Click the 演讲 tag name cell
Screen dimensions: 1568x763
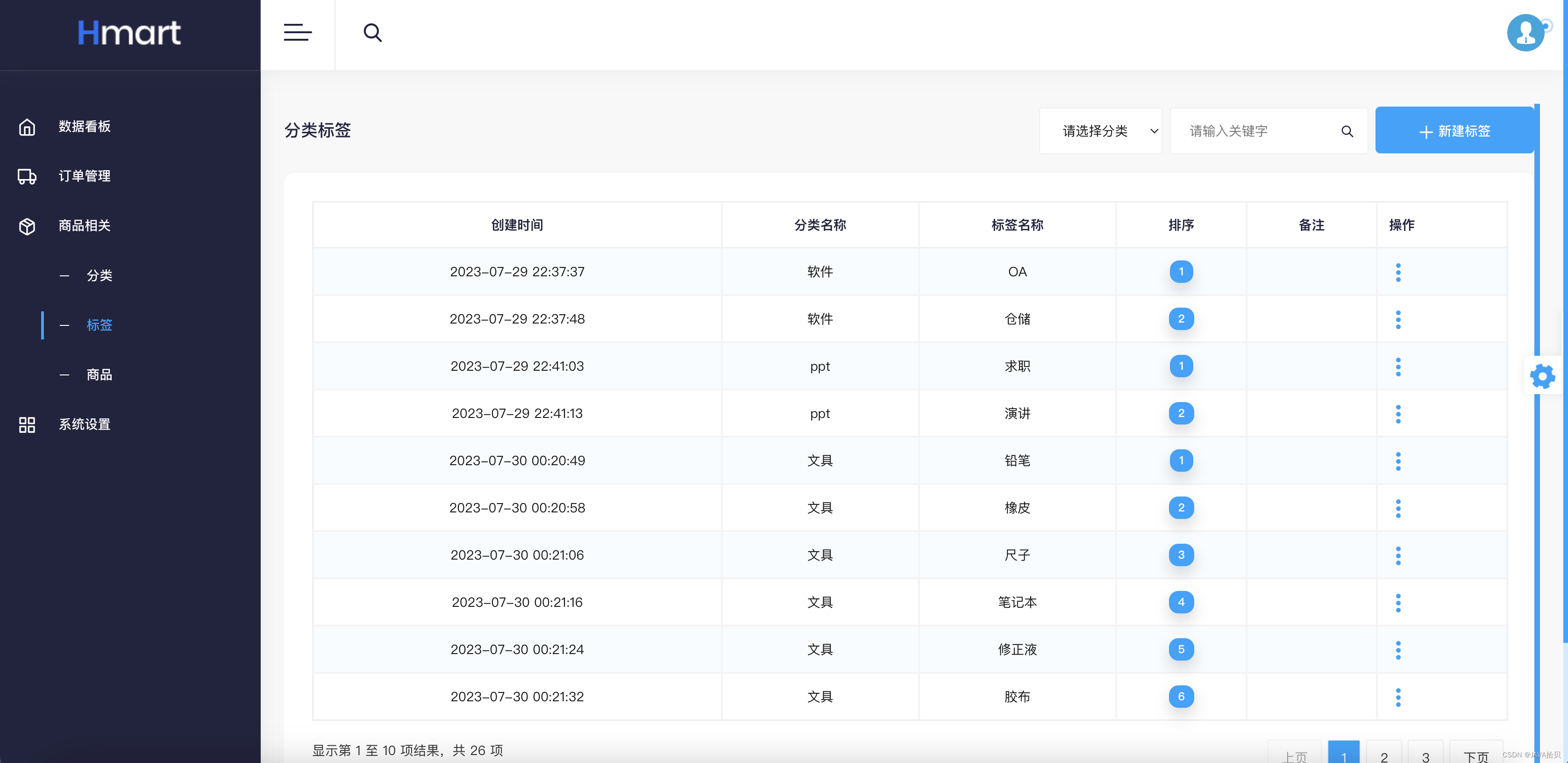pyautogui.click(x=1017, y=413)
